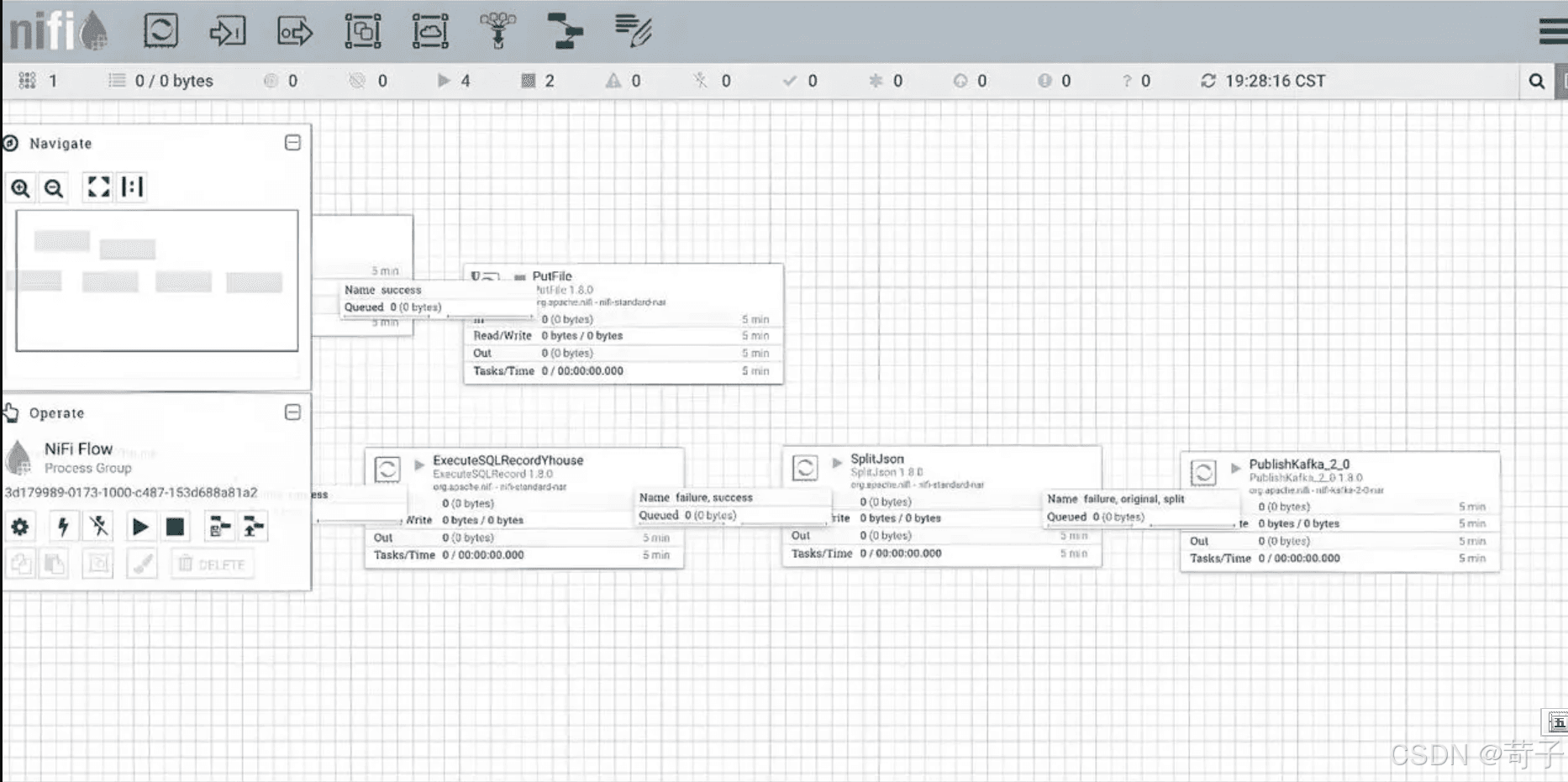The height and width of the screenshot is (782, 1568).
Task: Click the Fit to screen icon
Action: pos(98,186)
